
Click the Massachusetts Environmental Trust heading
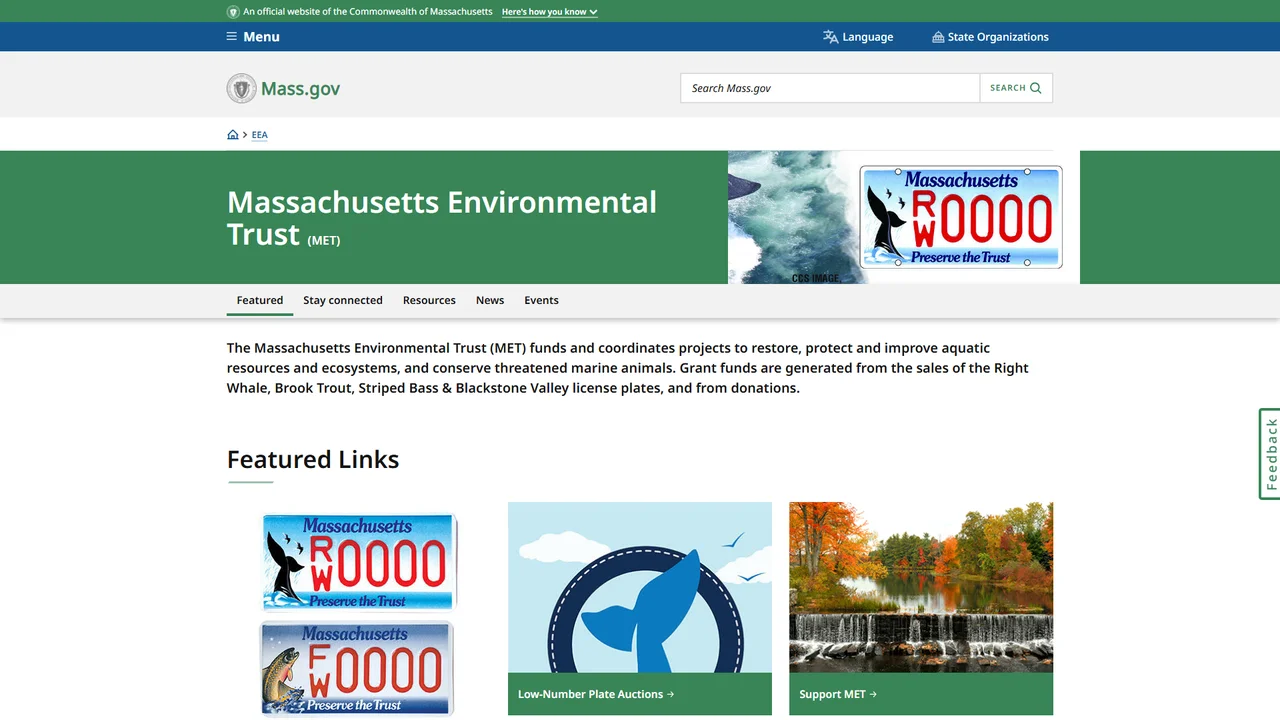point(442,217)
